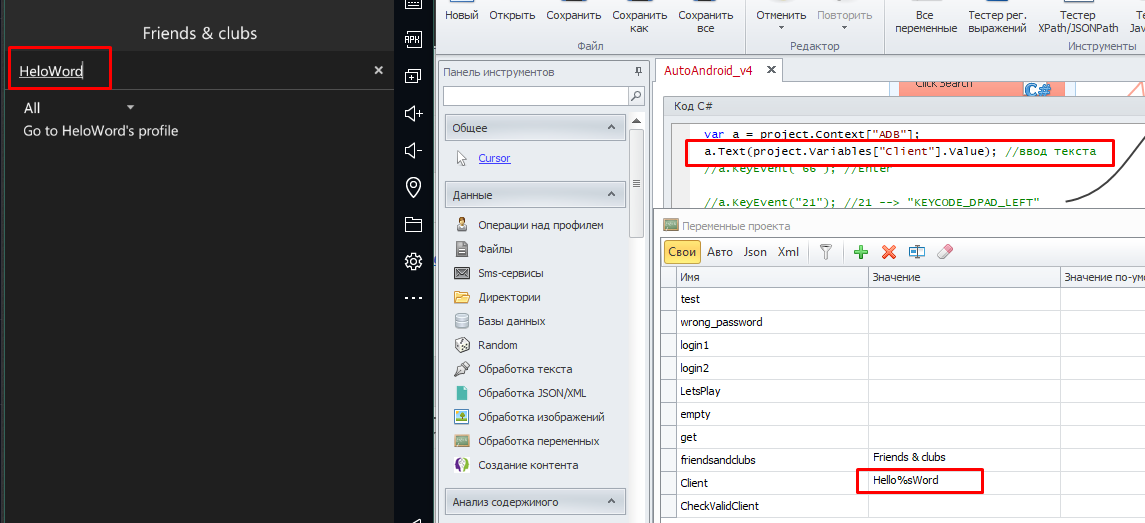Open the Отменить dropdown arrow
The height and width of the screenshot is (523, 1145).
(781, 28)
